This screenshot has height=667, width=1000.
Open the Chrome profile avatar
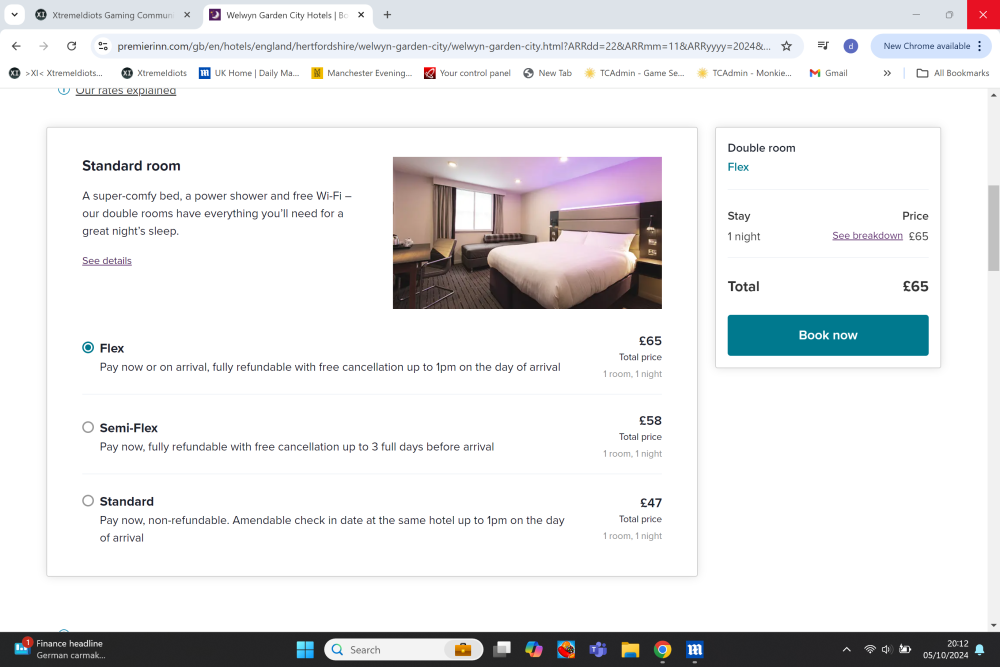[x=850, y=46]
